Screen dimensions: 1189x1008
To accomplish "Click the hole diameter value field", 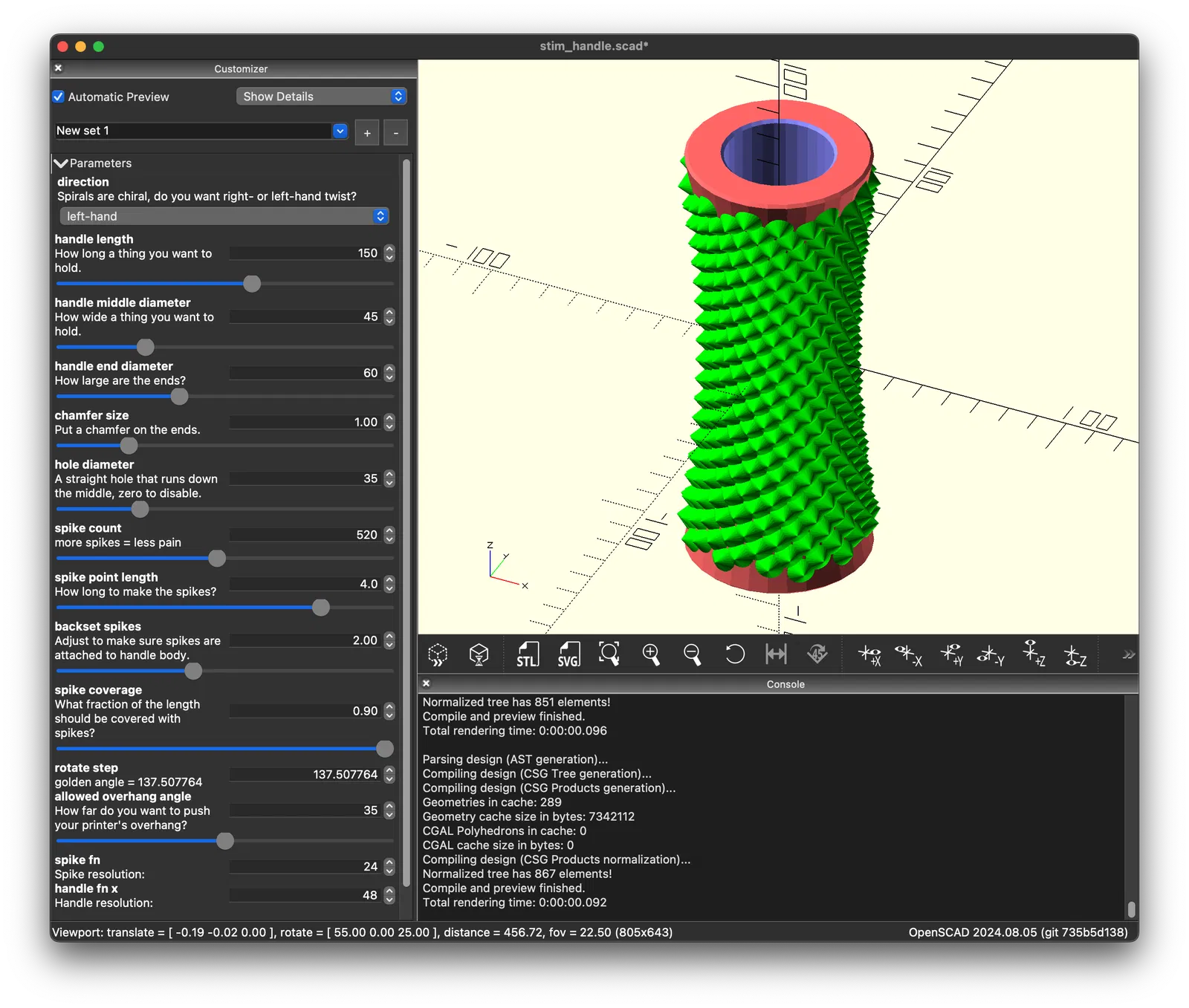I will pyautogui.click(x=305, y=478).
